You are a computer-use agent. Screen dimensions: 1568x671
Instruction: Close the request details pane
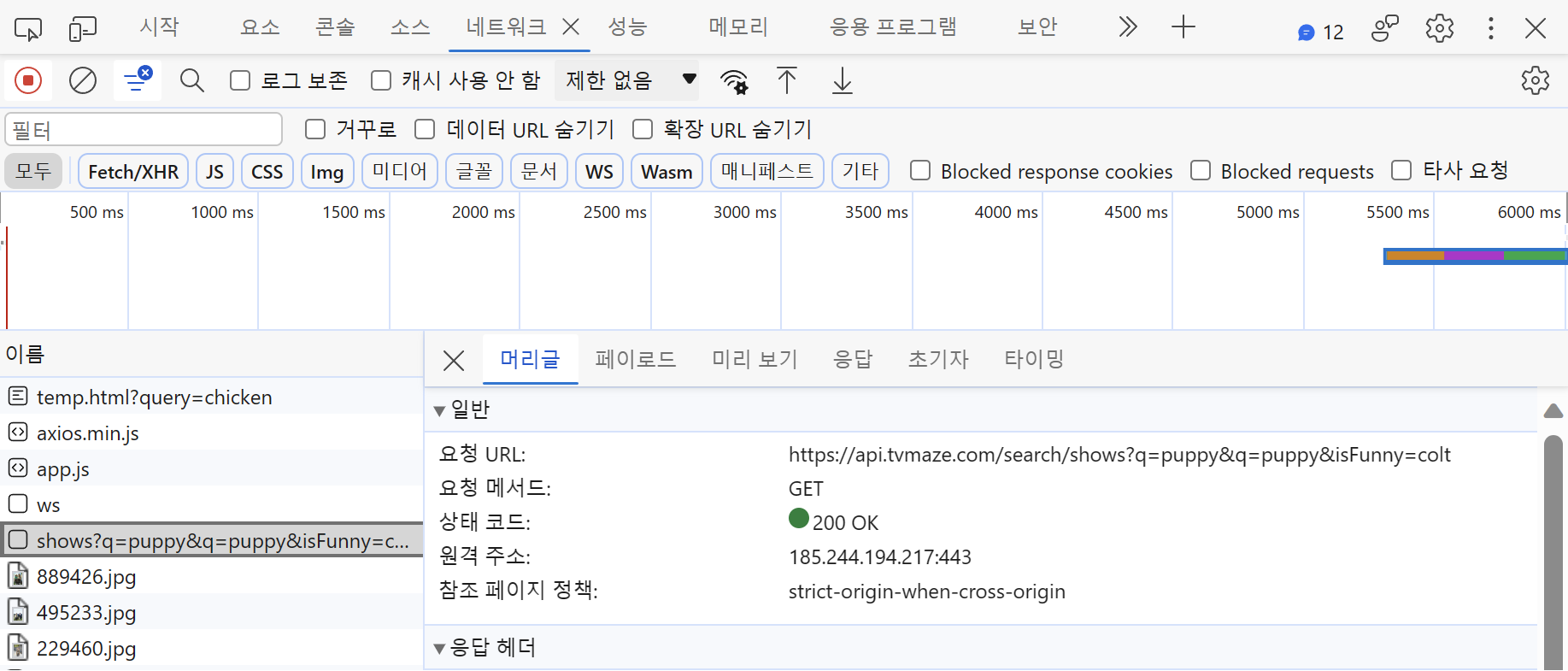click(454, 361)
